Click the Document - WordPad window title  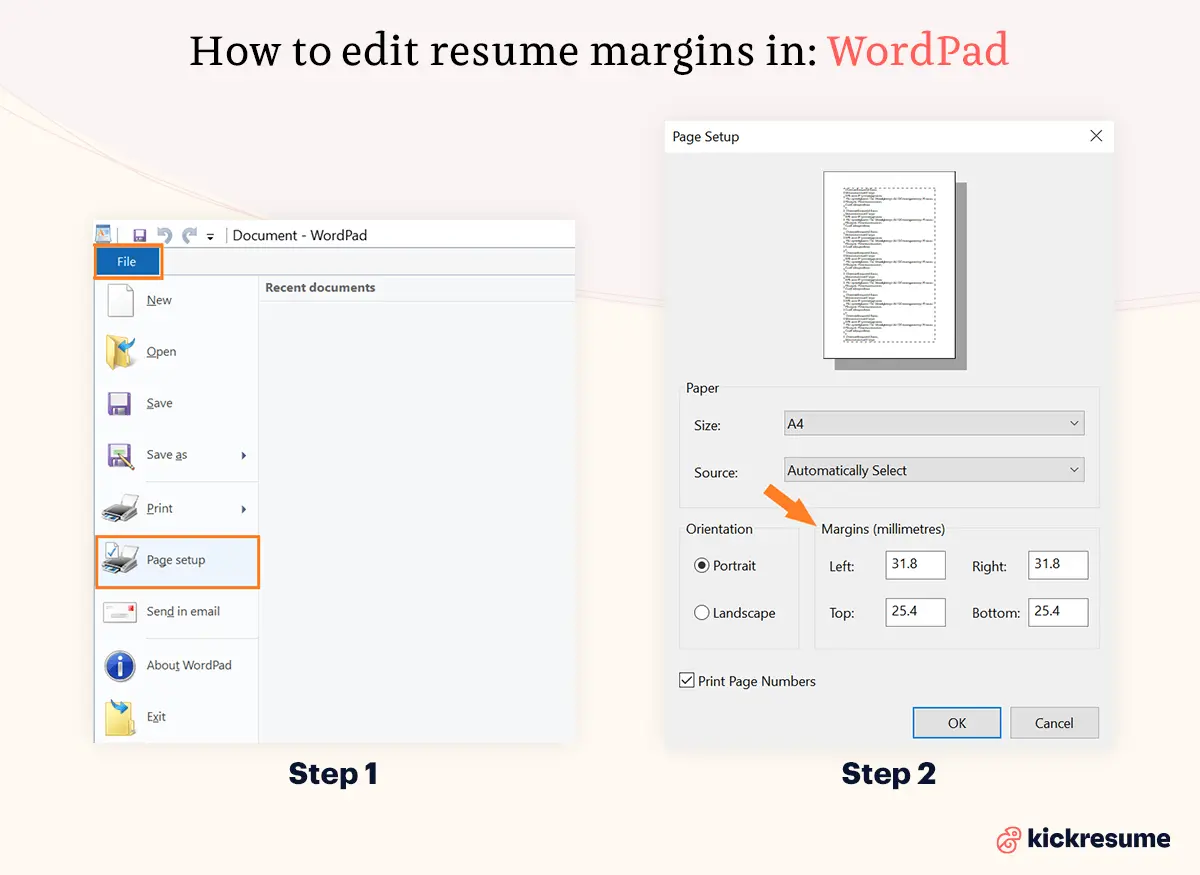[x=300, y=235]
